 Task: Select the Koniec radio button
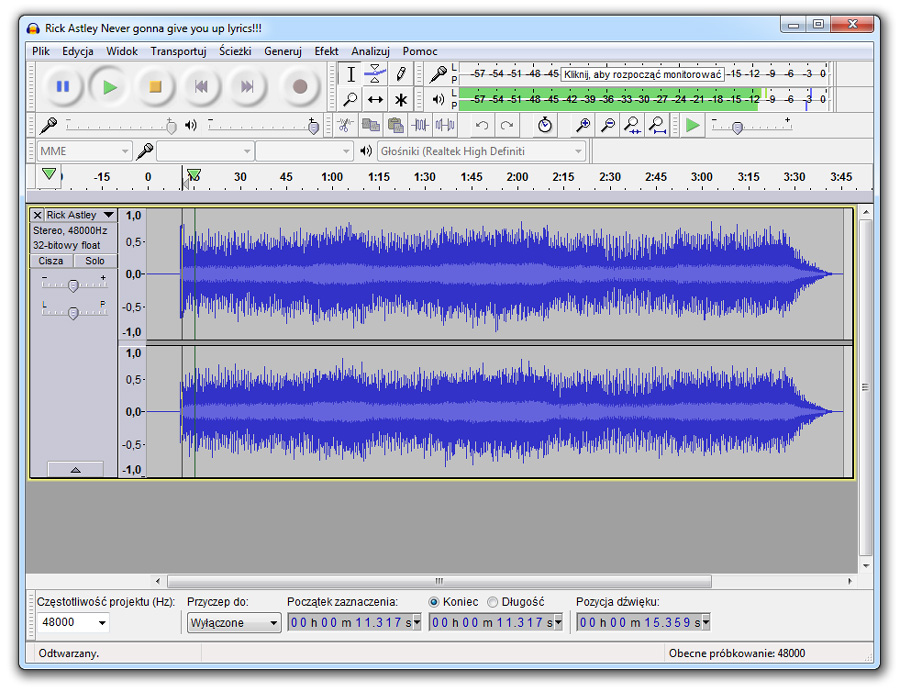[x=434, y=602]
